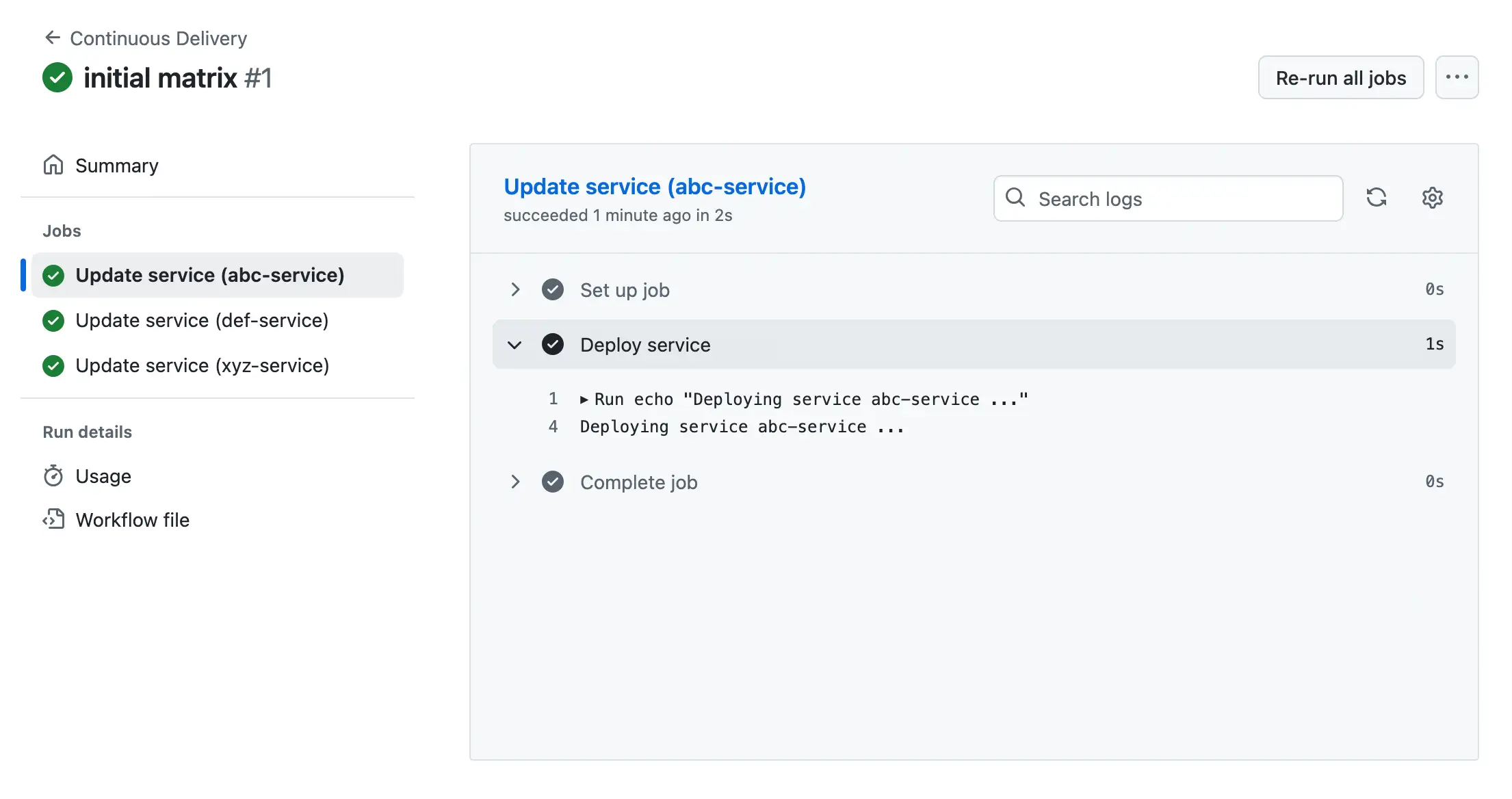1512x799 pixels.
Task: Select Update service (def-service) job
Action: coord(202,320)
